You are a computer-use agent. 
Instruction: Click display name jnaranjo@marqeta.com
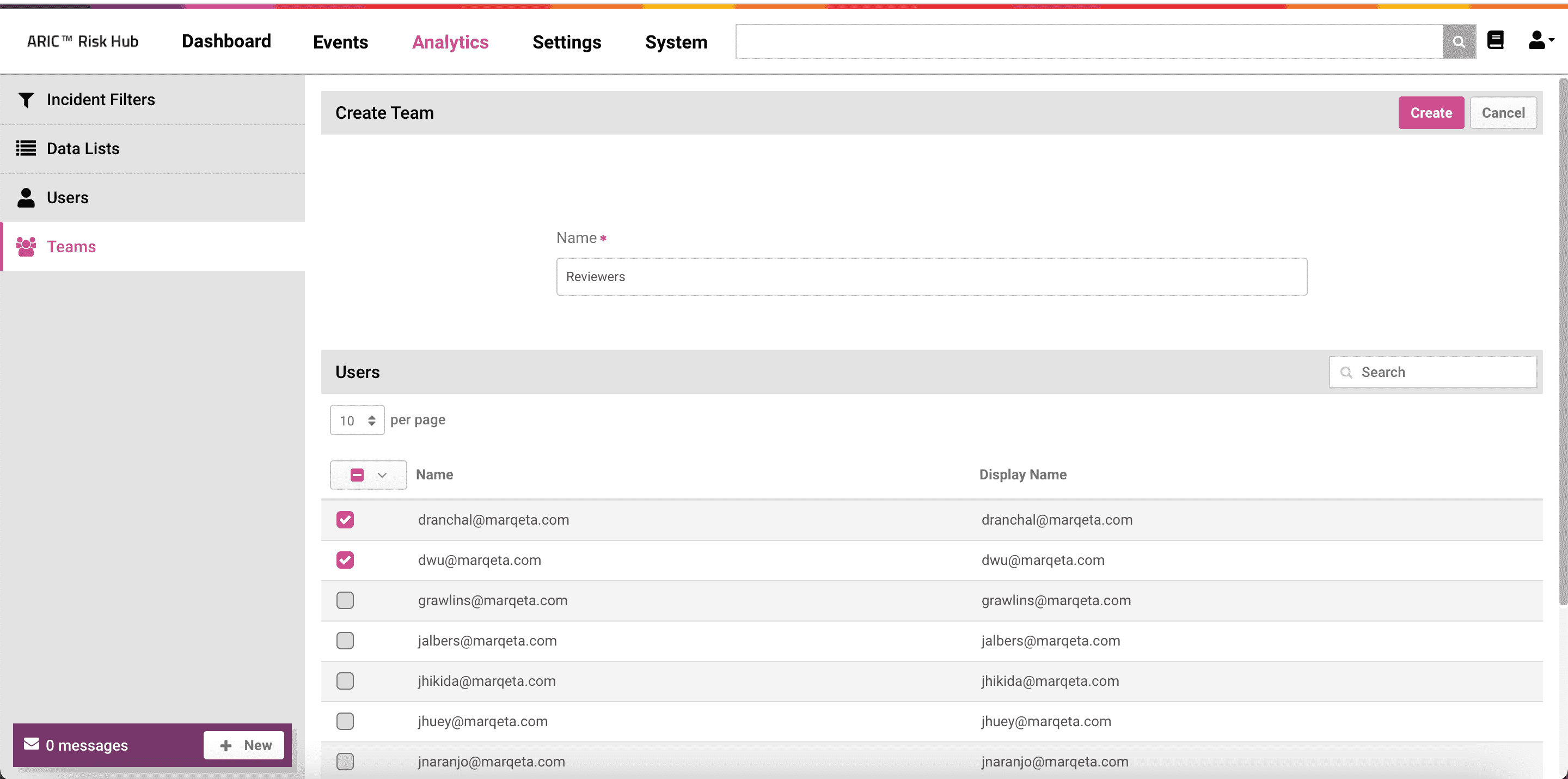click(x=1055, y=762)
